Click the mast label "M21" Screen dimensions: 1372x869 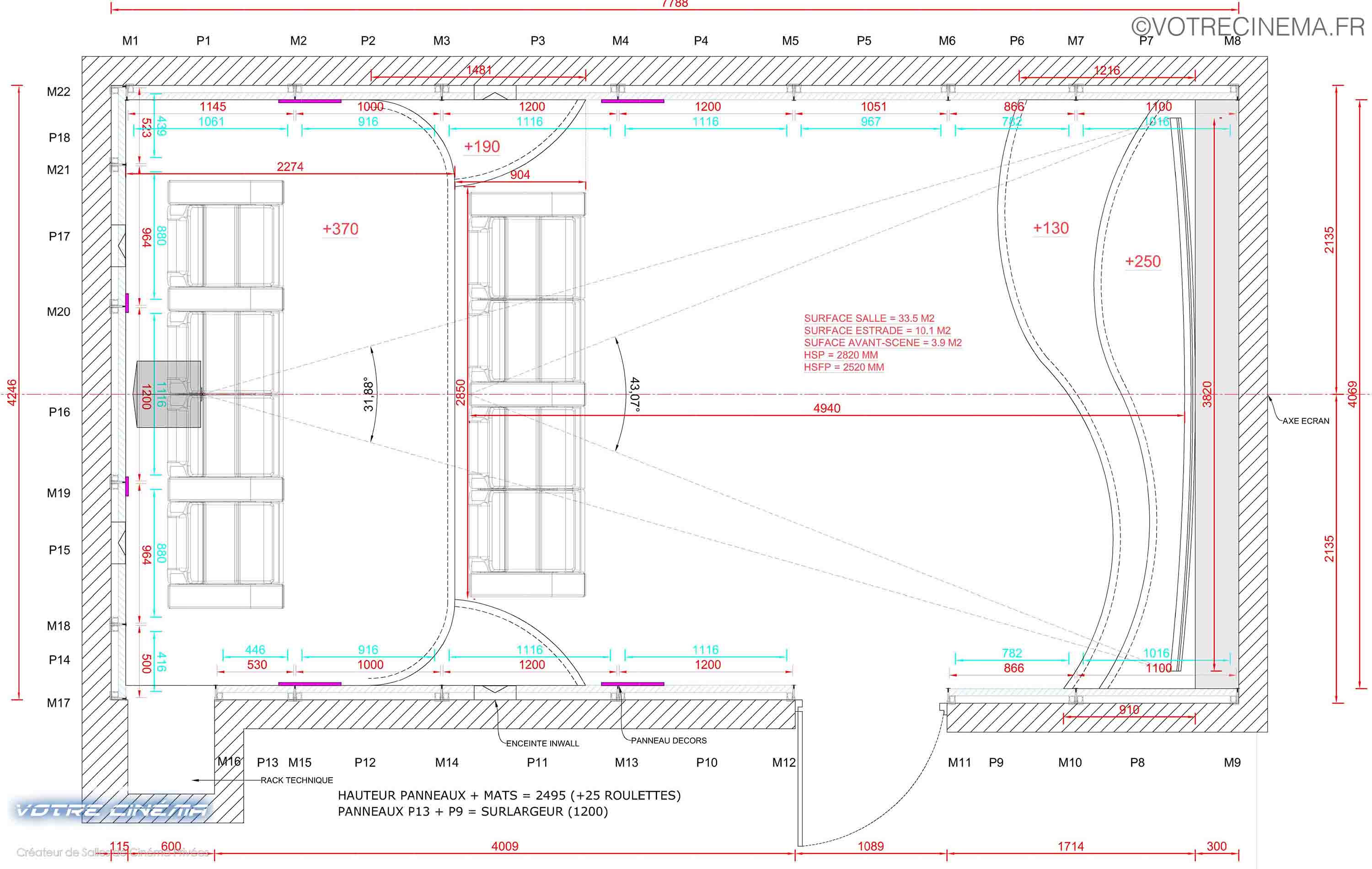[x=59, y=170]
